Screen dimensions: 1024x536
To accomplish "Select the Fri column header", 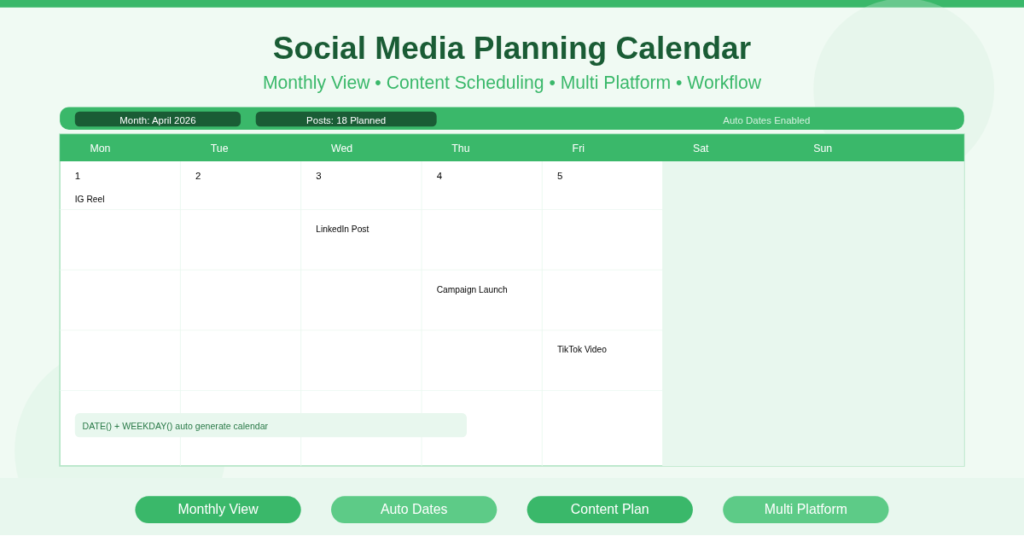I will click(x=578, y=148).
